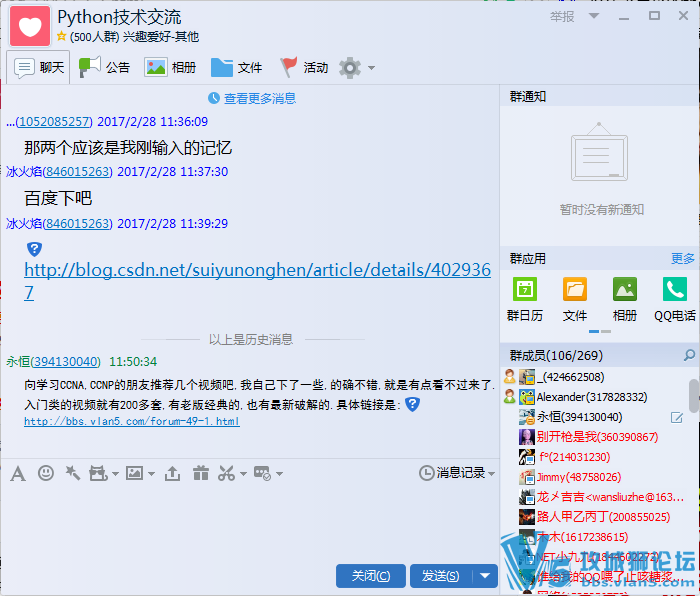This screenshot has width=700, height=596.
Task: Click the security shield icon above csdn link
Action: pyautogui.click(x=34, y=249)
